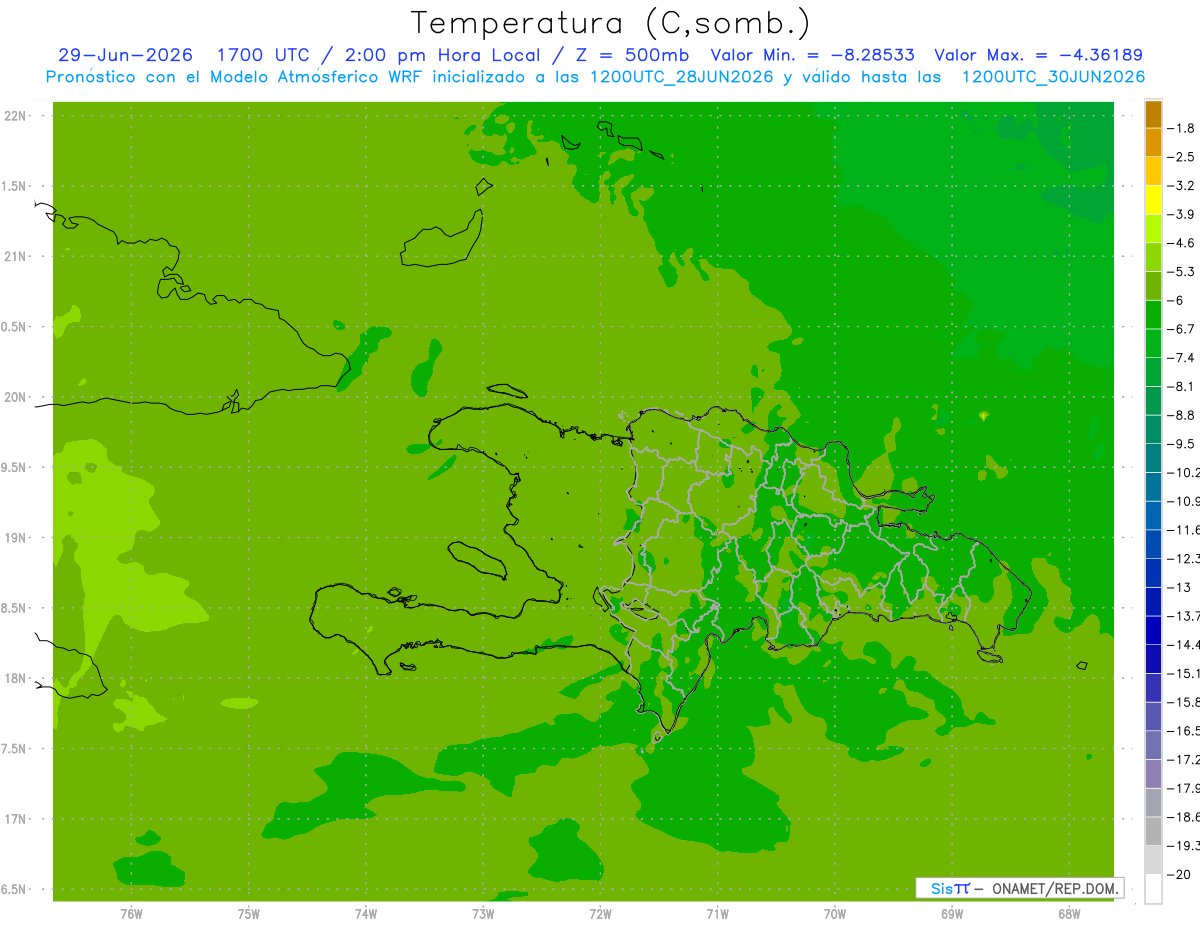Viewport: 1200px width, 927px height.
Task: Click the '75W' longitude axis label
Action: coord(249,914)
